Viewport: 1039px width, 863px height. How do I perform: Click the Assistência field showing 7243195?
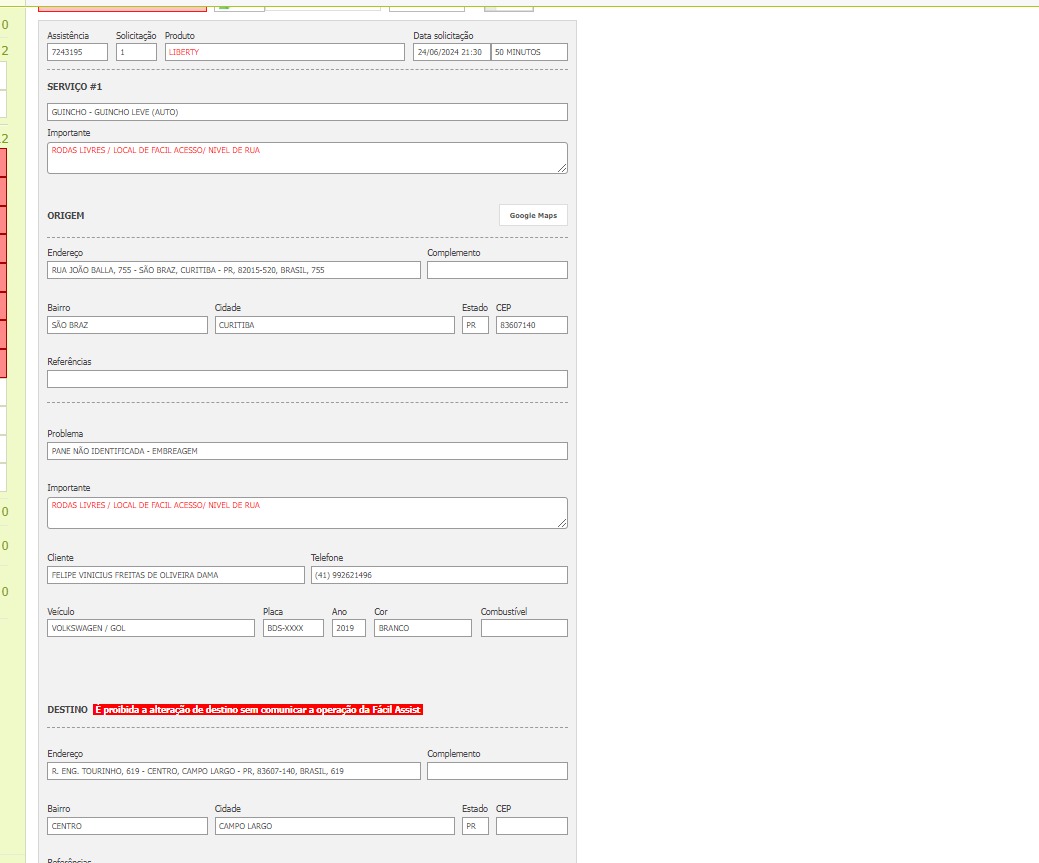click(78, 52)
